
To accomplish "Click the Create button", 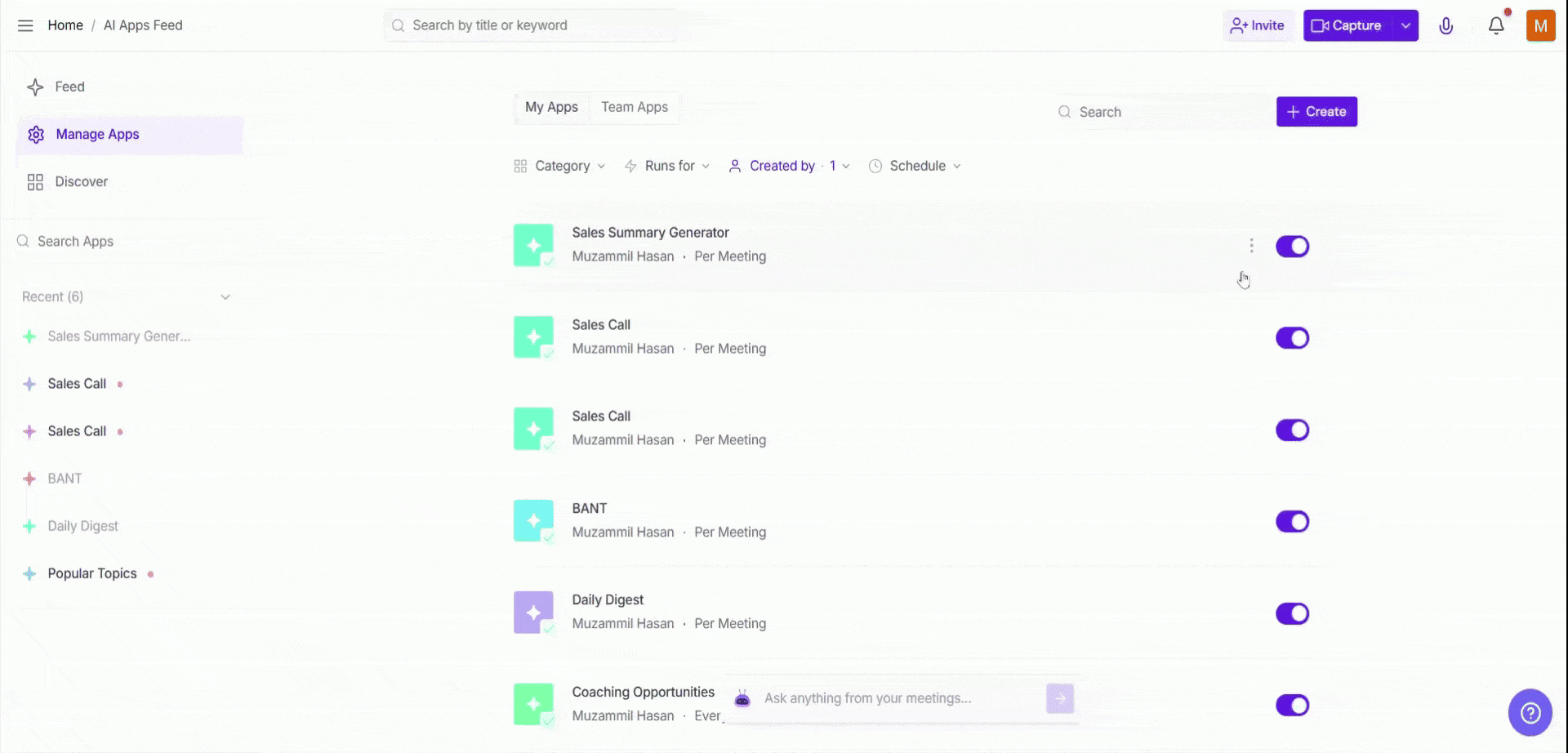I will [x=1316, y=112].
